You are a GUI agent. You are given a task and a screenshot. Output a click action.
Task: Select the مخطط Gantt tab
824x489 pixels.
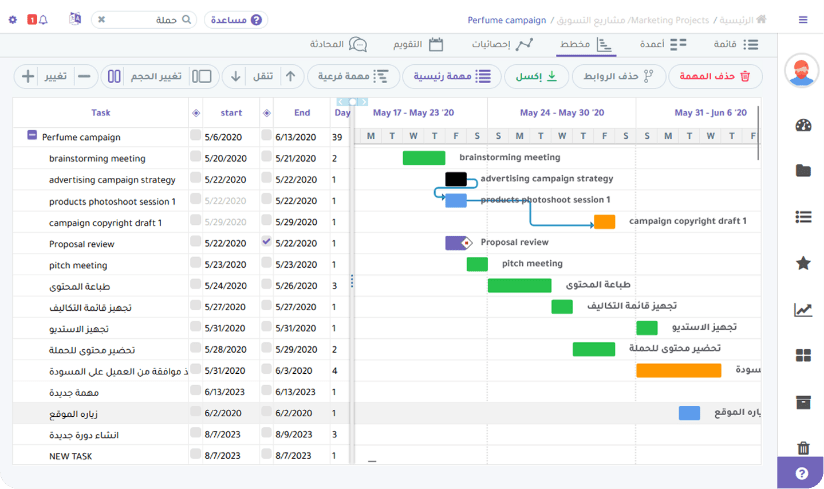[586, 44]
